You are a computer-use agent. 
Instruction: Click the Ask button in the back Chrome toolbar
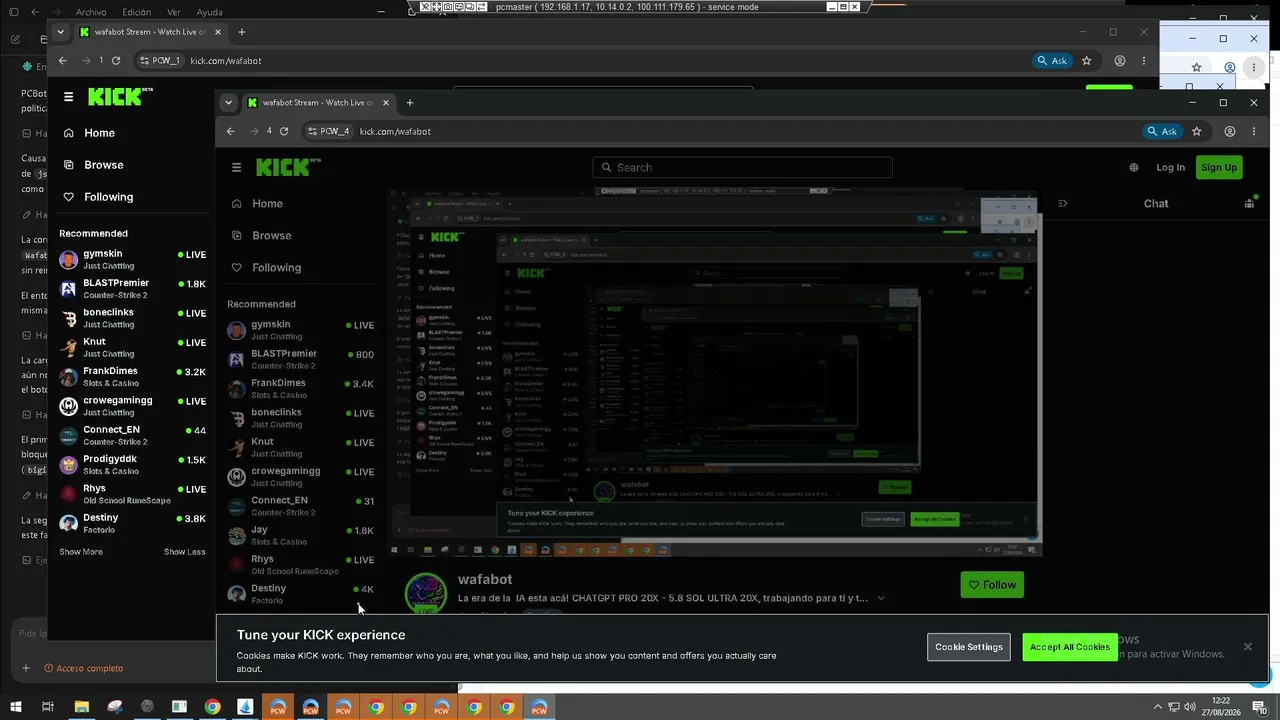1052,61
